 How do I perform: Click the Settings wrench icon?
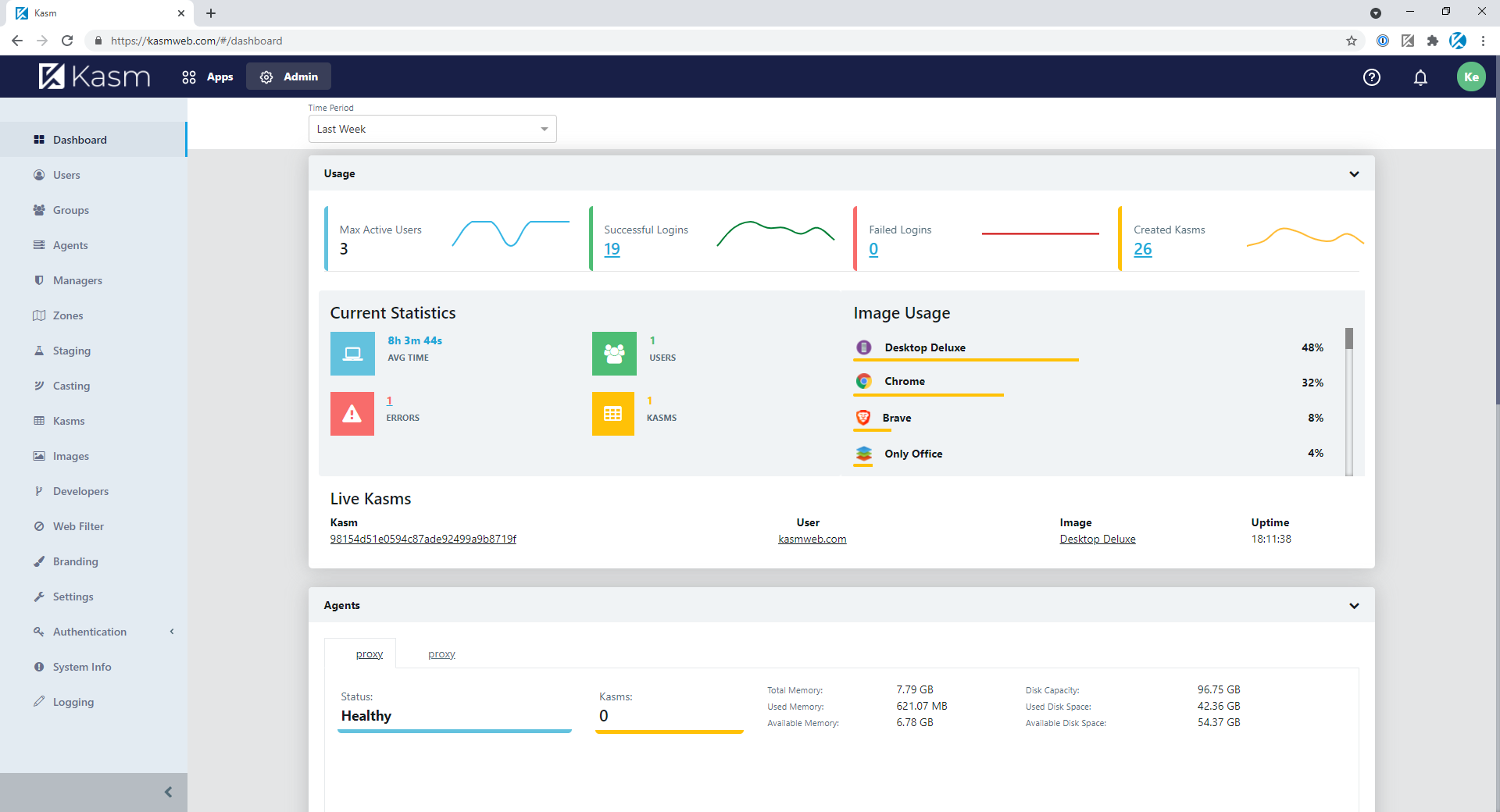[39, 597]
